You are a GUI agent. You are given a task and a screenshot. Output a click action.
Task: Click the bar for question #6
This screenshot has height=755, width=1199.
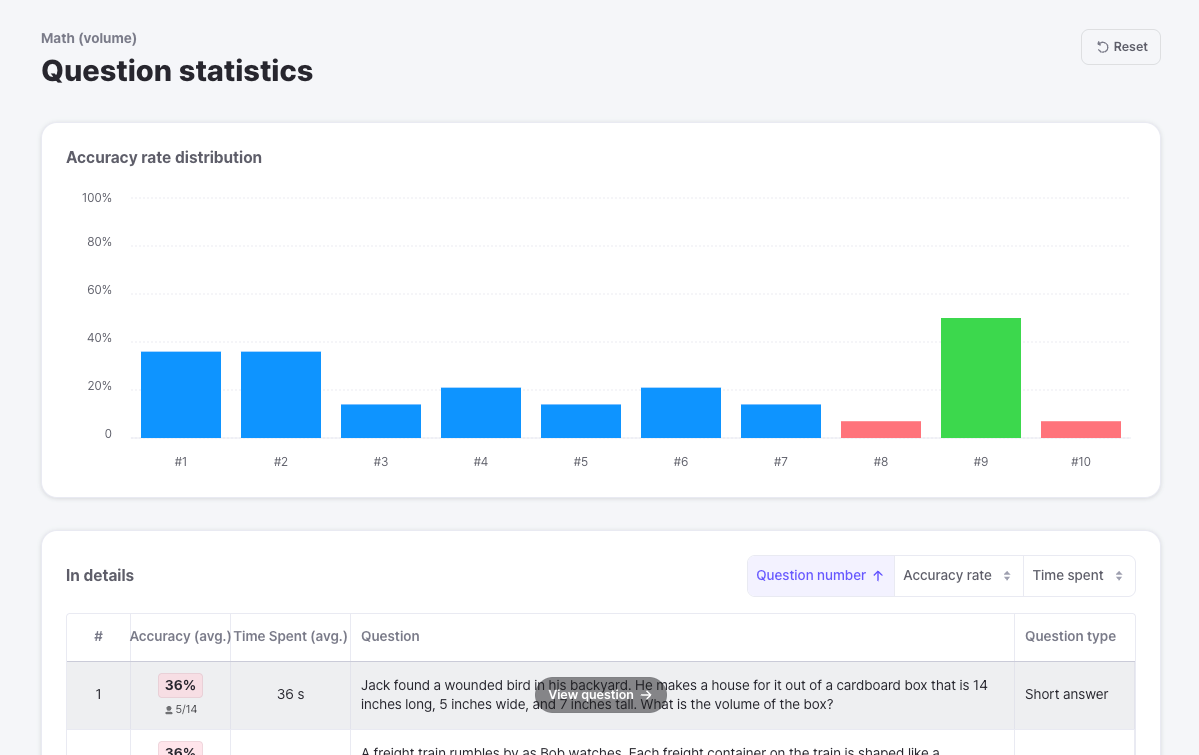point(681,413)
